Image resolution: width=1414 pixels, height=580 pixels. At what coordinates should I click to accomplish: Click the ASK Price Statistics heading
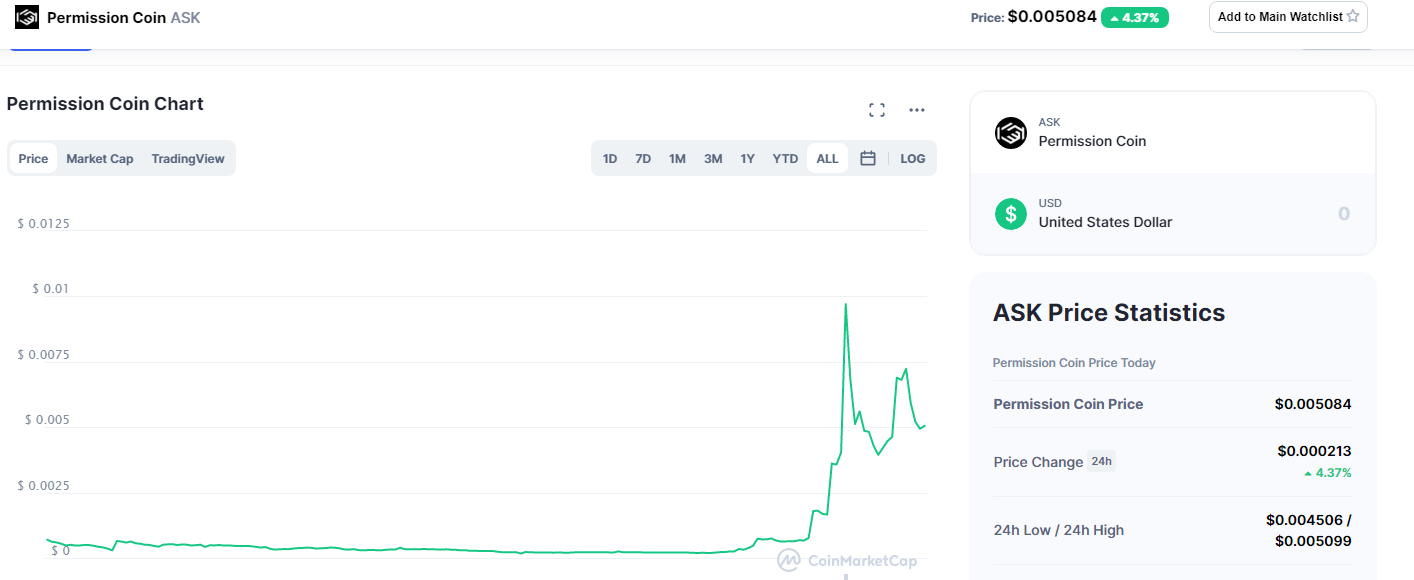(x=1109, y=312)
